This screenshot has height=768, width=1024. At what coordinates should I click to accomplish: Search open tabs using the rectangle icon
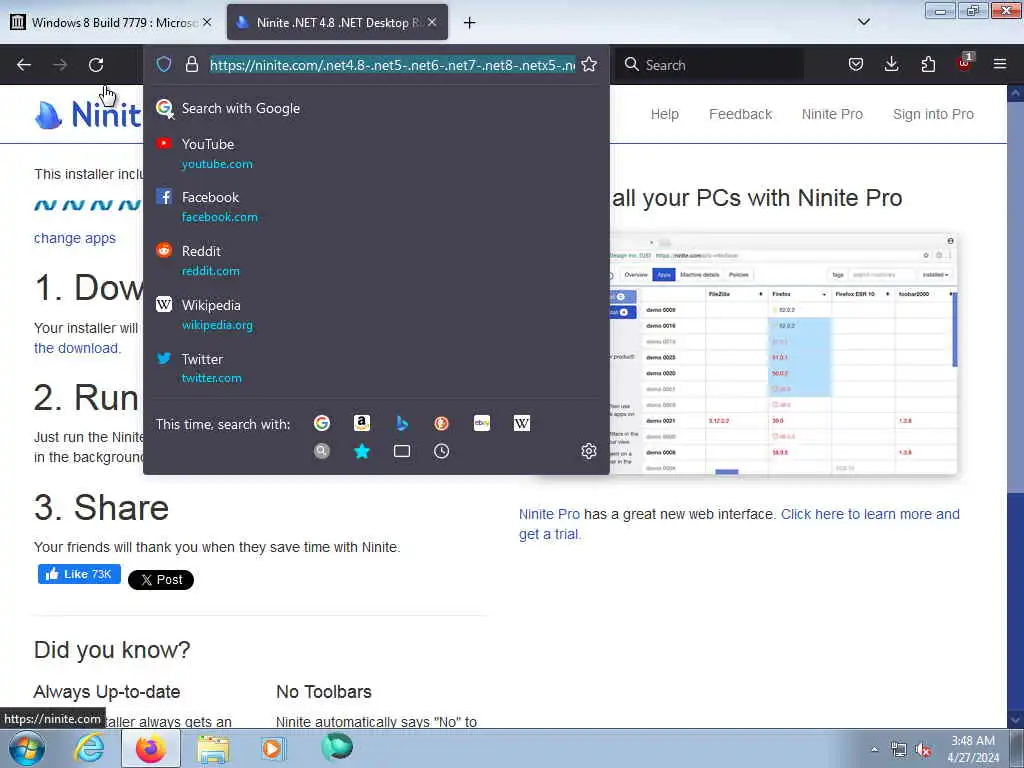[402, 451]
